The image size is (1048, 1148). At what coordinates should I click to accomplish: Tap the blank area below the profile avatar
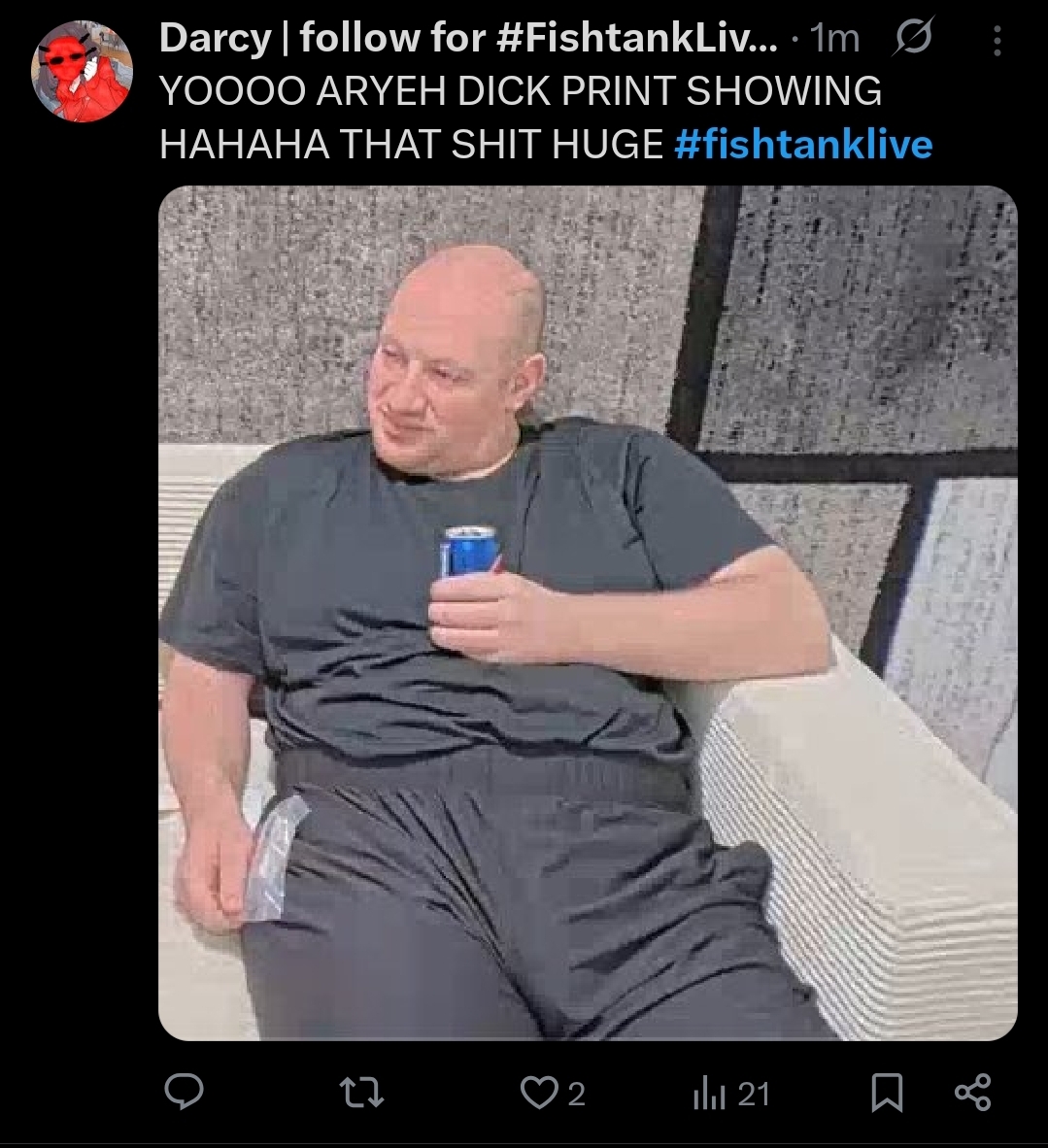(81, 586)
